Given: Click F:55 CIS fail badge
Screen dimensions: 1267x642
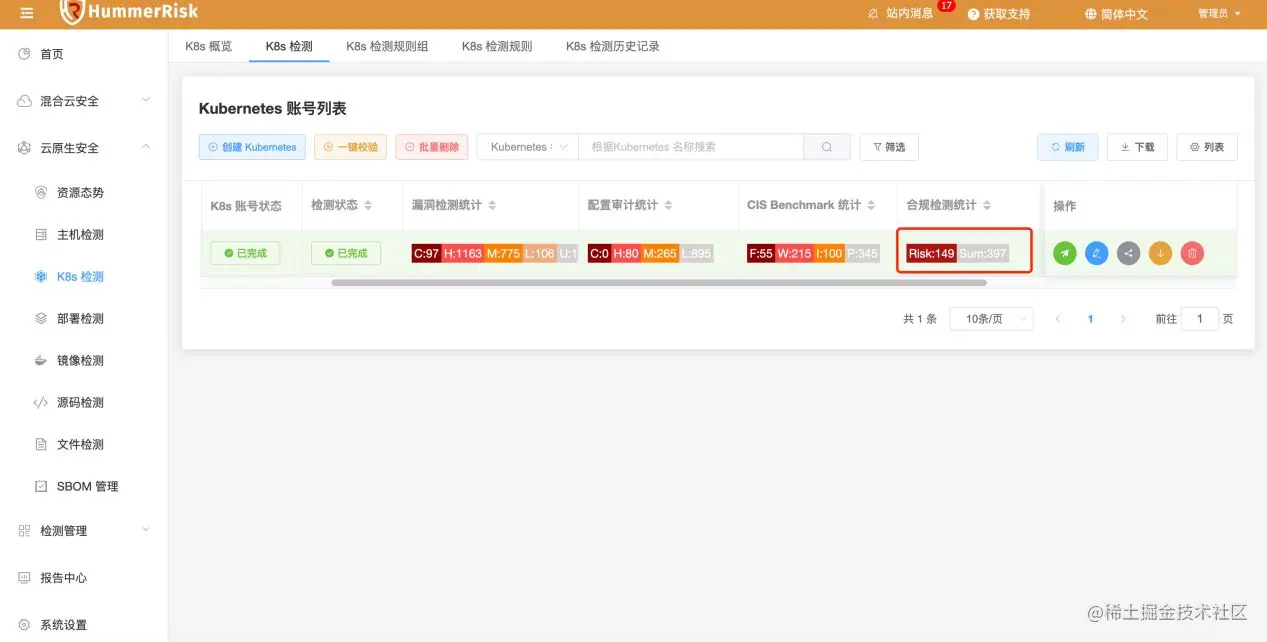Looking at the screenshot, I should pos(761,254).
